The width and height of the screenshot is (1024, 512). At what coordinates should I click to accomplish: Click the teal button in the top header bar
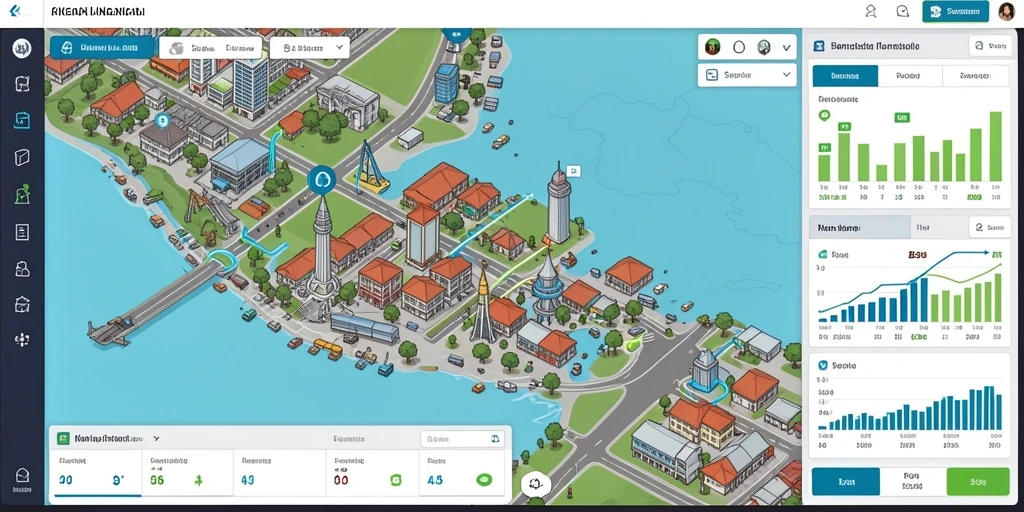tap(955, 11)
